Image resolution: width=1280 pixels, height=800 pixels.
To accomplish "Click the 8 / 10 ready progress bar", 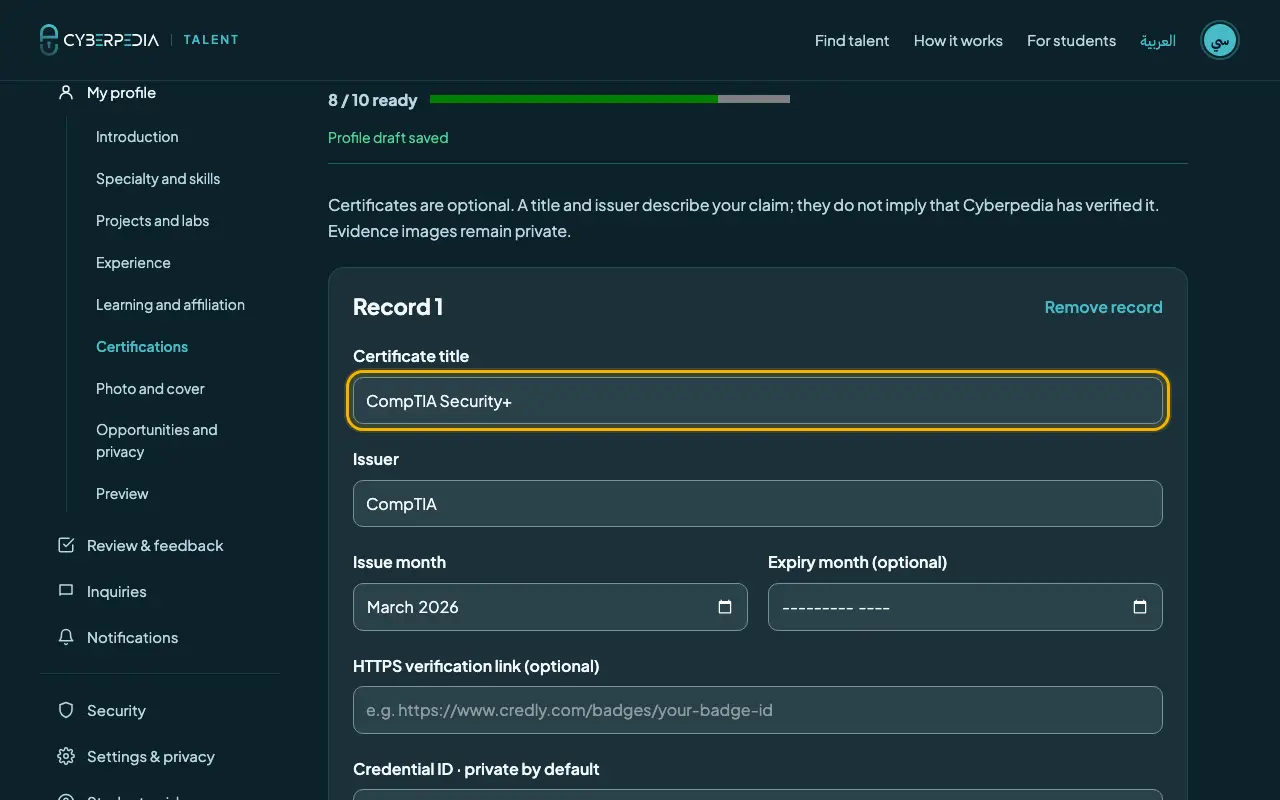I will click(610, 99).
